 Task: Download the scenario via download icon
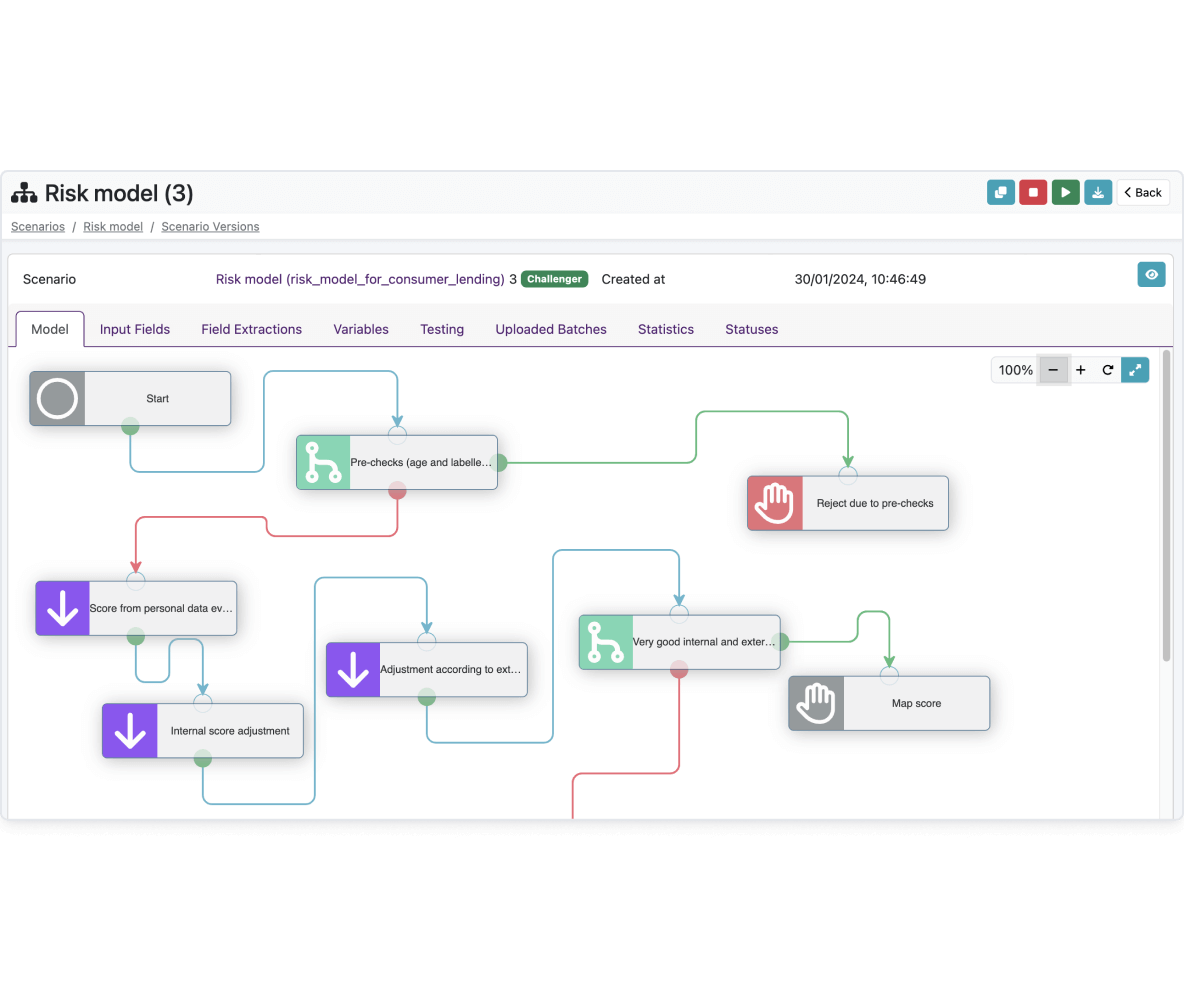click(x=1098, y=193)
